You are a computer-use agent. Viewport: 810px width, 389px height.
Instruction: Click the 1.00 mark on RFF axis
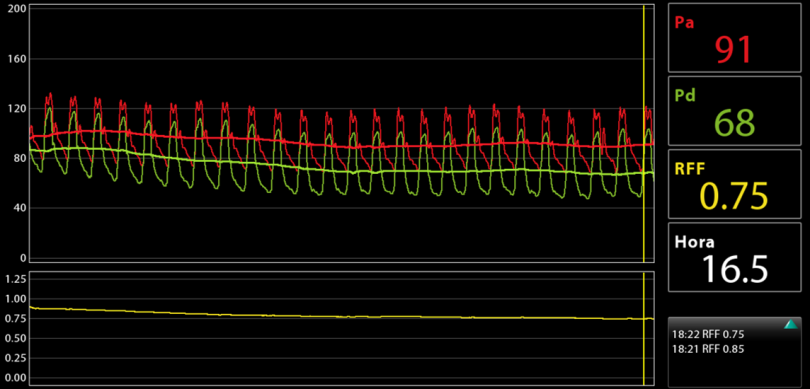14,299
